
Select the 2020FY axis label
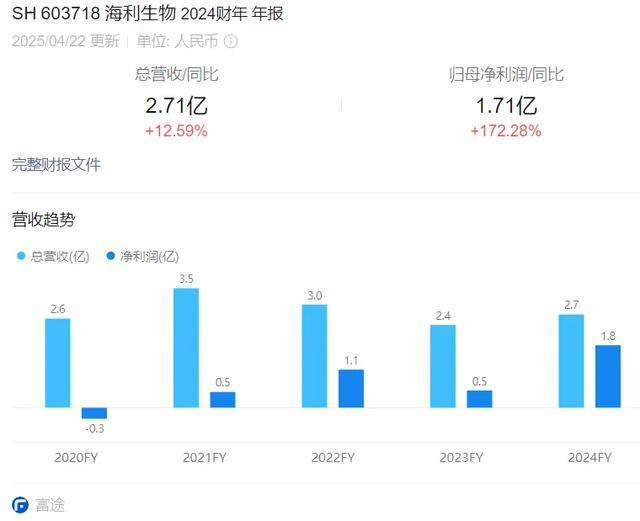(x=76, y=457)
